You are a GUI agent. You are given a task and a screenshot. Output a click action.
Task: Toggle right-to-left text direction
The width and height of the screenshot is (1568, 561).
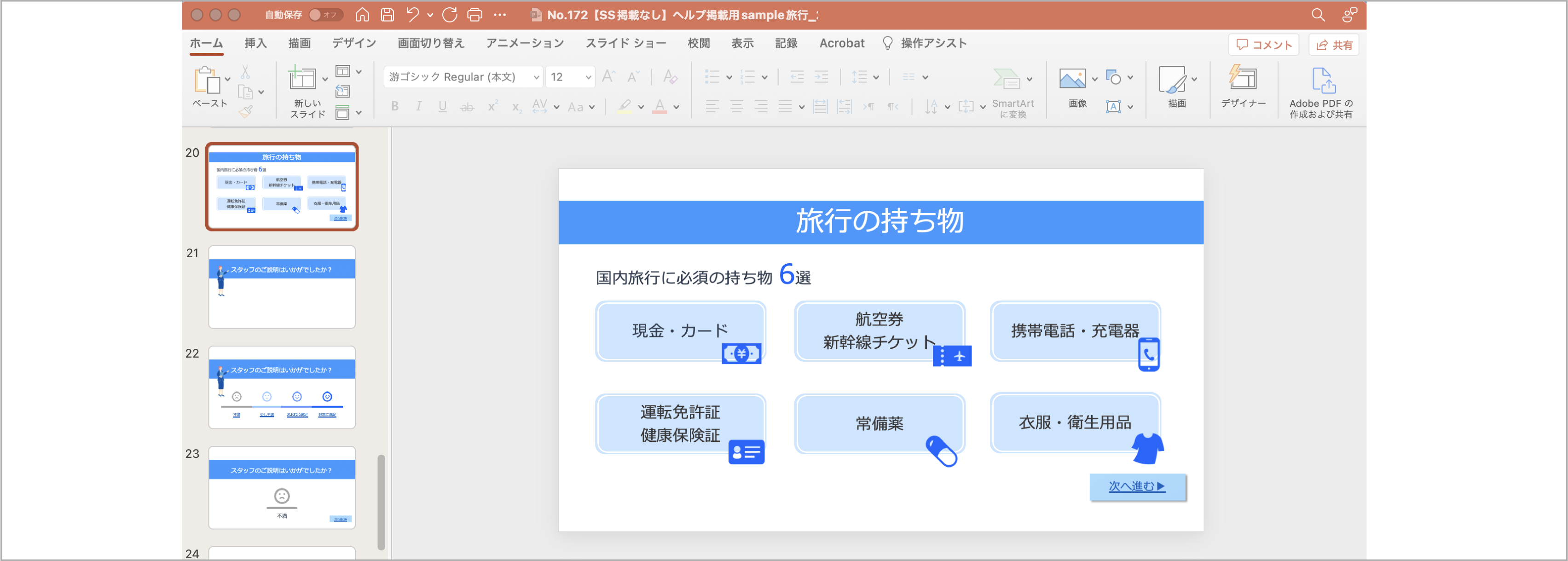pos(893,107)
